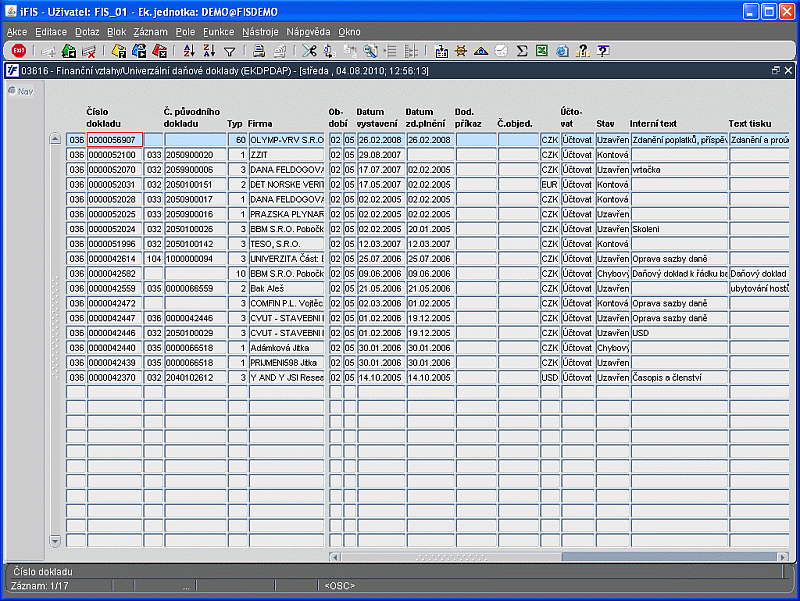This screenshot has height=601, width=800.
Task: Click document number 0000042614
Action: pos(115,259)
